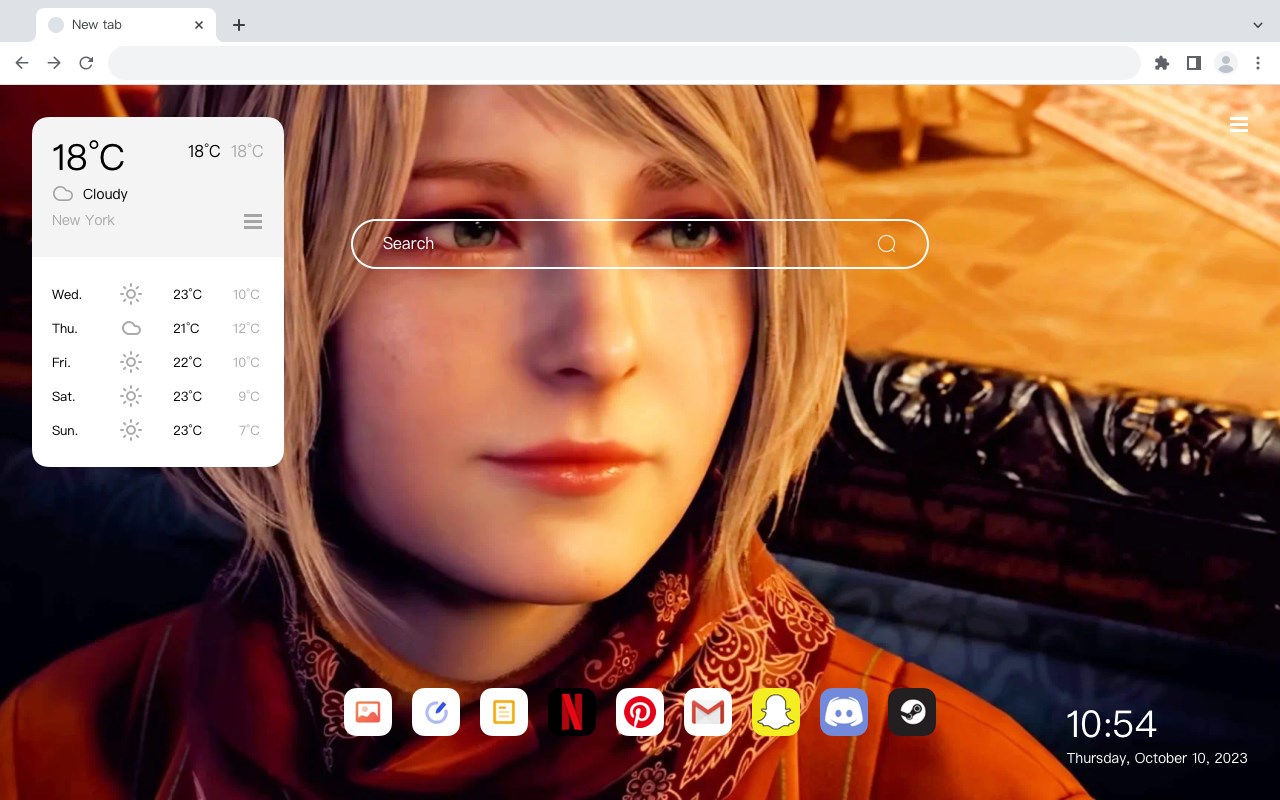Click the Cloudy weather condition text

[105, 194]
